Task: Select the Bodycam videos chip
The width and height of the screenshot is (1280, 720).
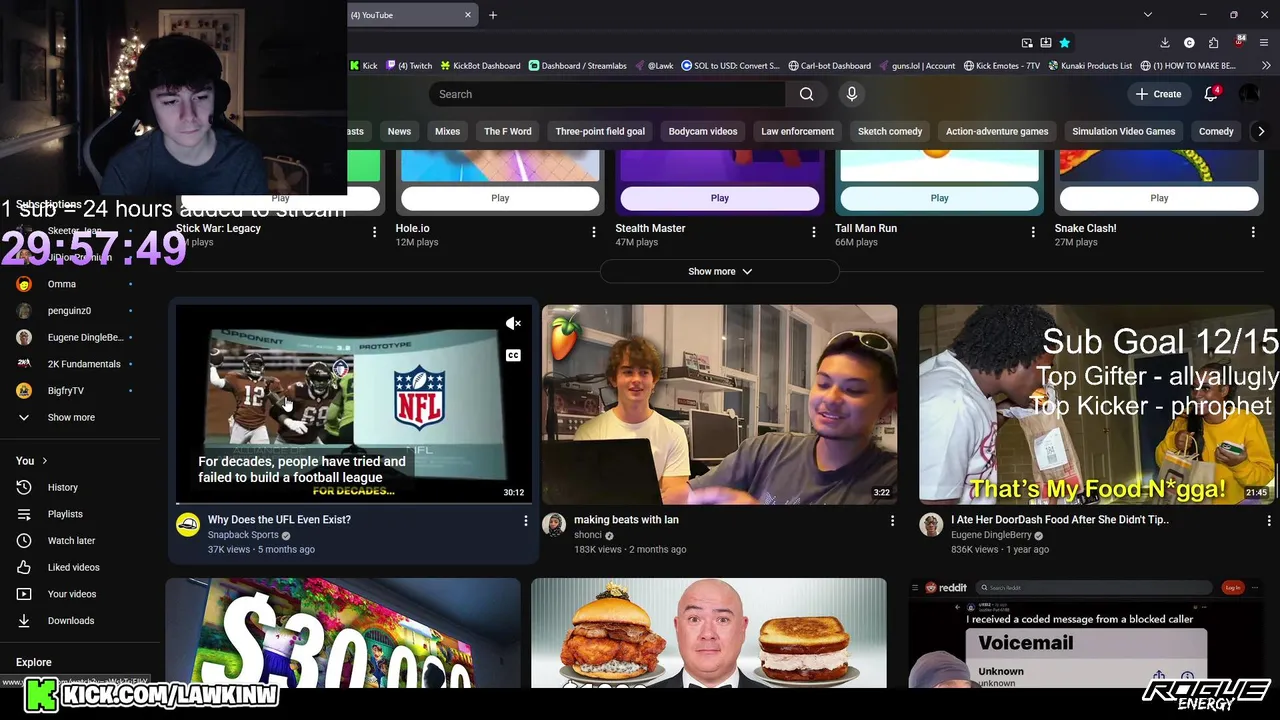Action: [703, 131]
